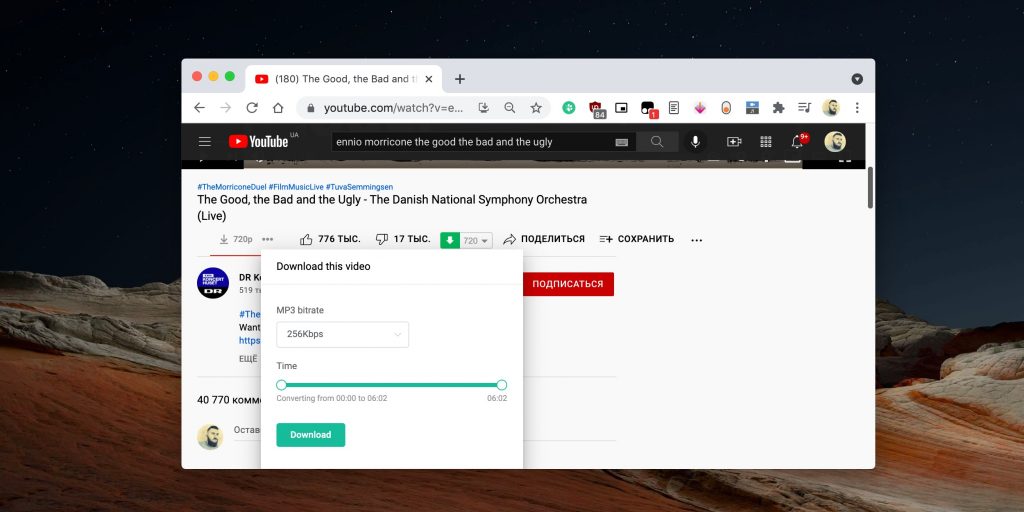Viewport: 1024px width, 512px height.
Task: Search by voice with microphone icon
Action: click(696, 142)
